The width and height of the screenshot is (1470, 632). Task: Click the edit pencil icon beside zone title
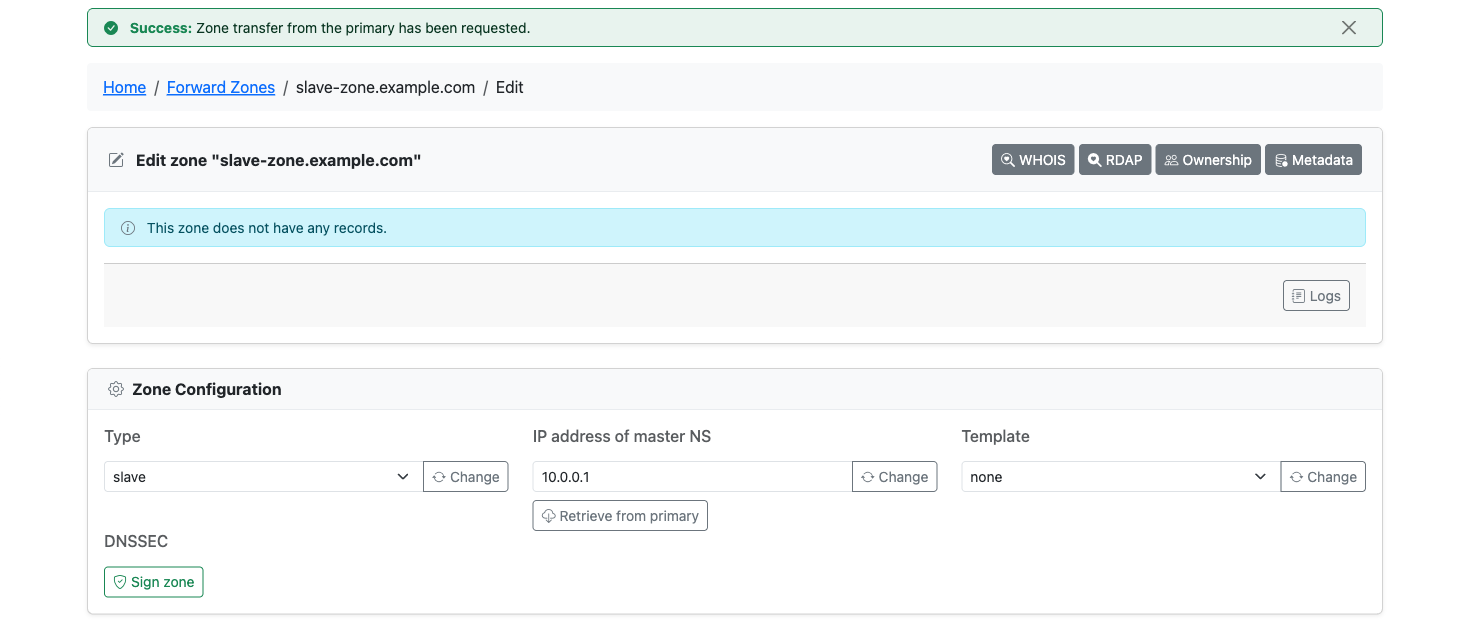(x=116, y=160)
